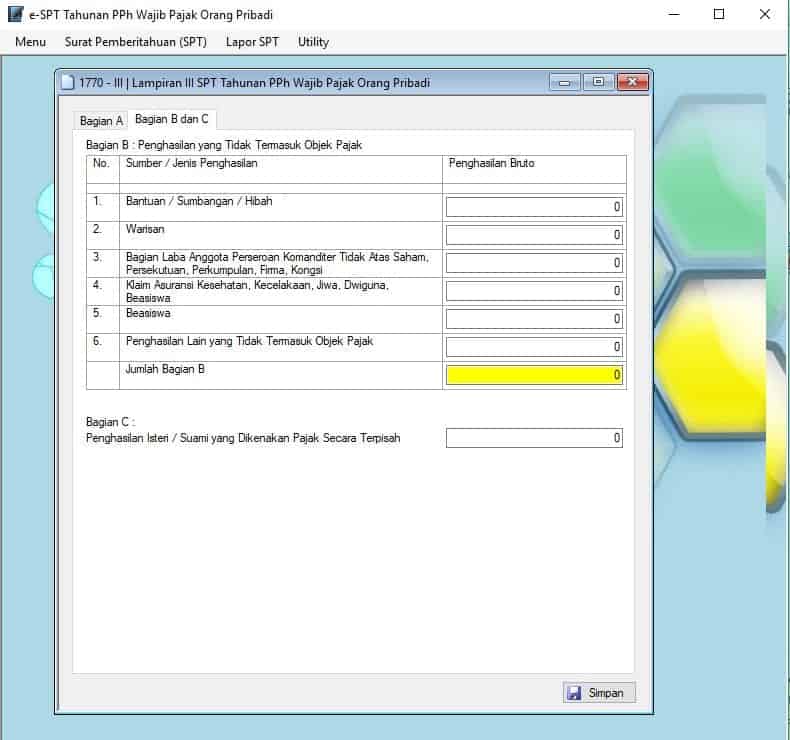The image size is (790, 740).
Task: Click the yellow Jumlah Bagian B total field
Action: point(534,375)
